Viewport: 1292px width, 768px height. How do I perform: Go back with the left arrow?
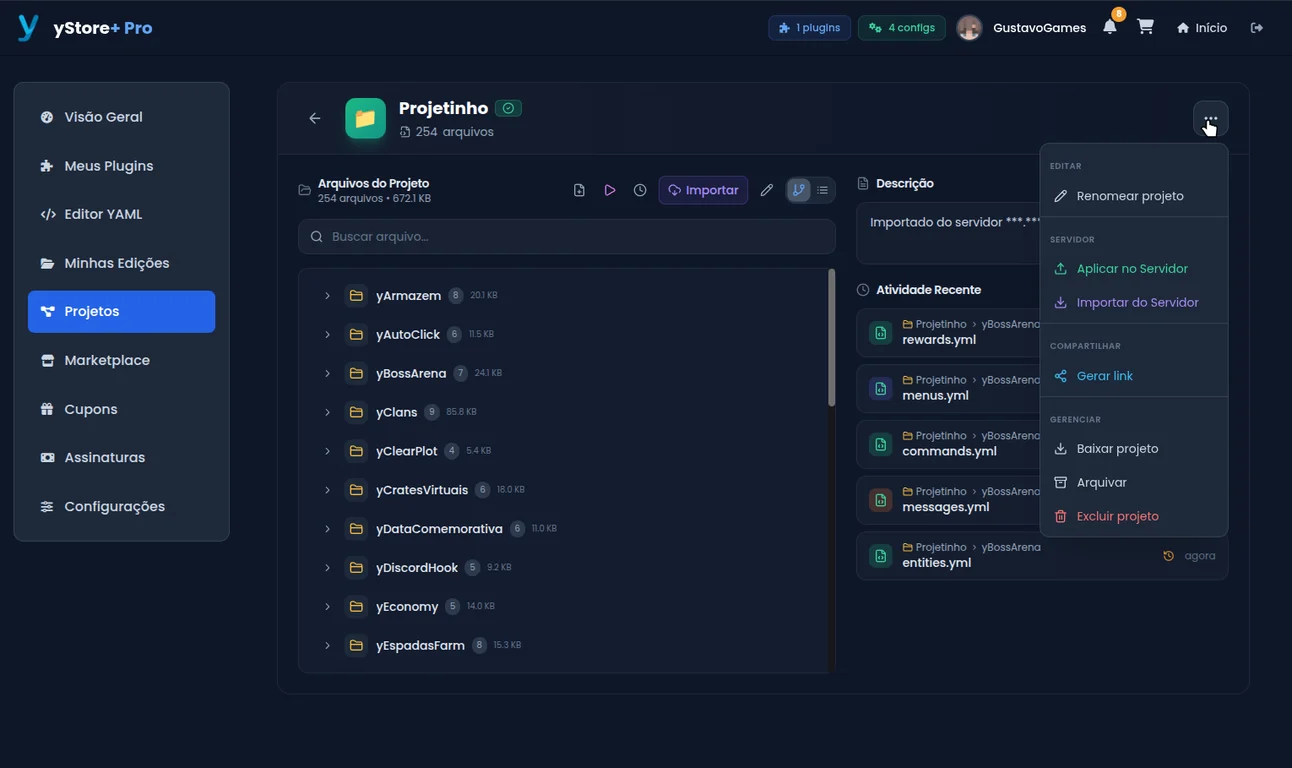point(315,118)
